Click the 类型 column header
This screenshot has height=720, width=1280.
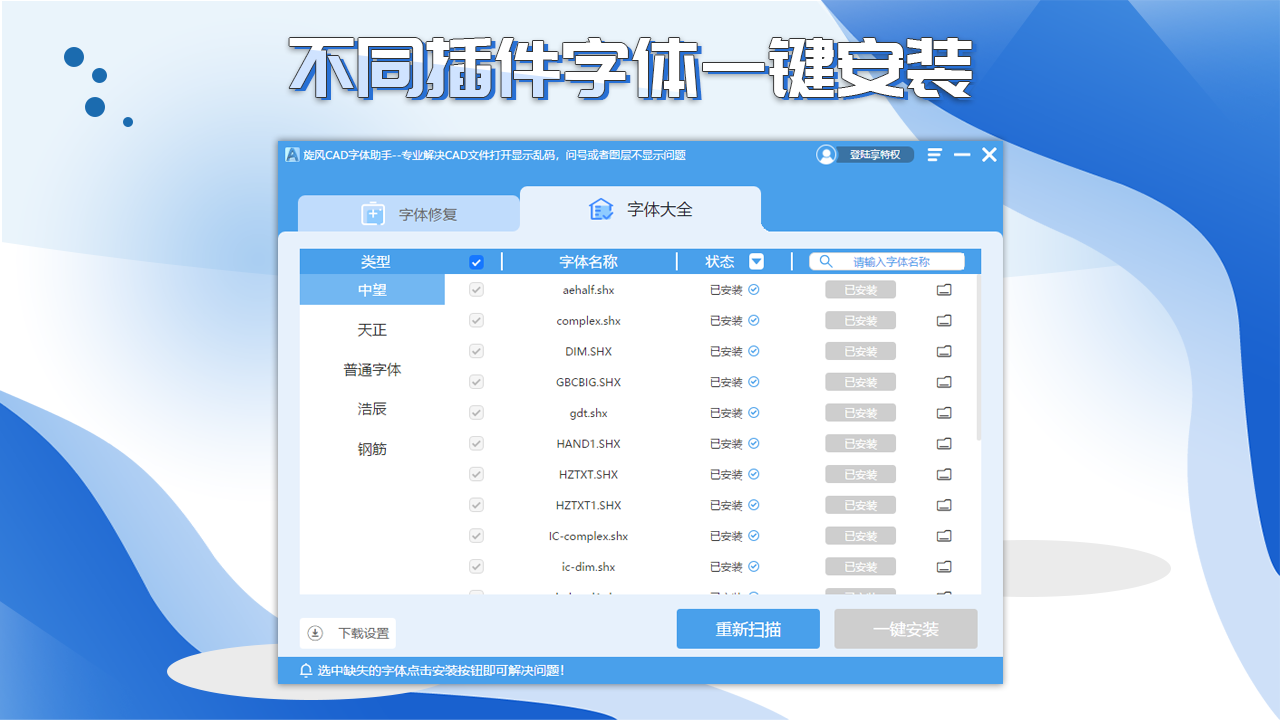coord(375,262)
